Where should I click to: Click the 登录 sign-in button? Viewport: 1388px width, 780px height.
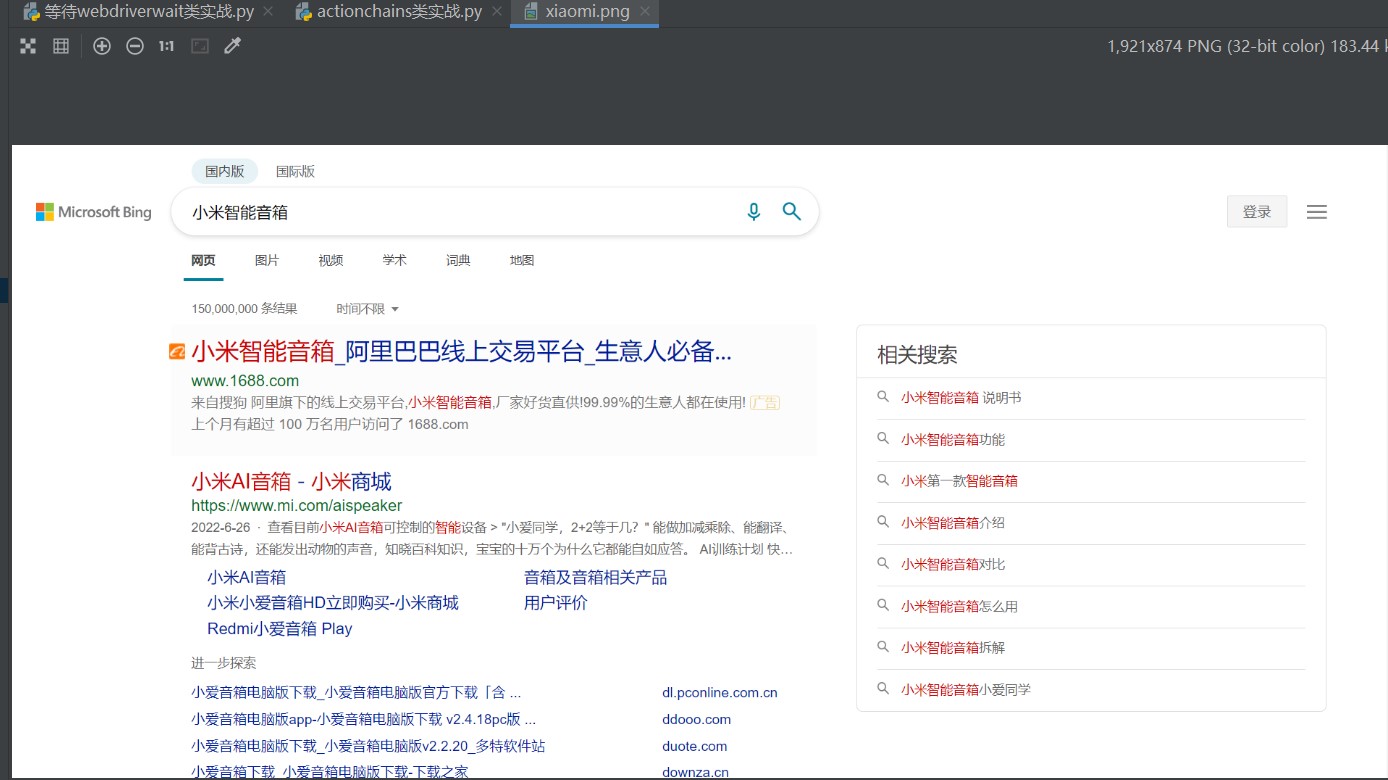tap(1257, 212)
